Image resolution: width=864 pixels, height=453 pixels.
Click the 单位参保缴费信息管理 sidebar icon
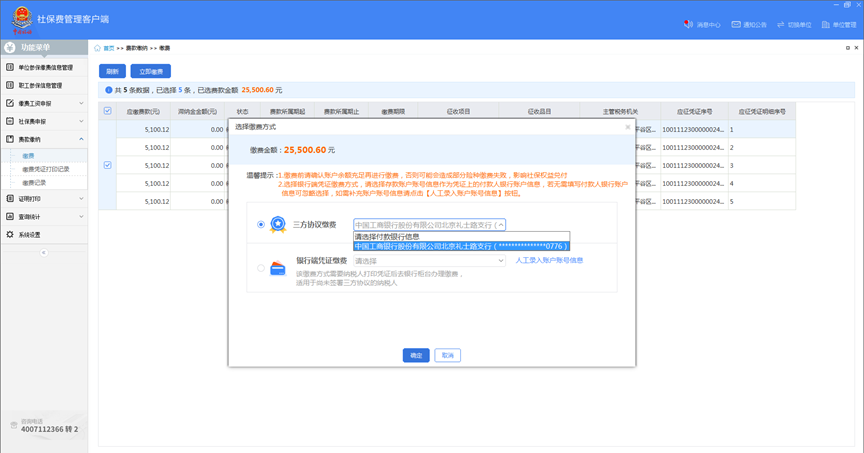point(10,67)
